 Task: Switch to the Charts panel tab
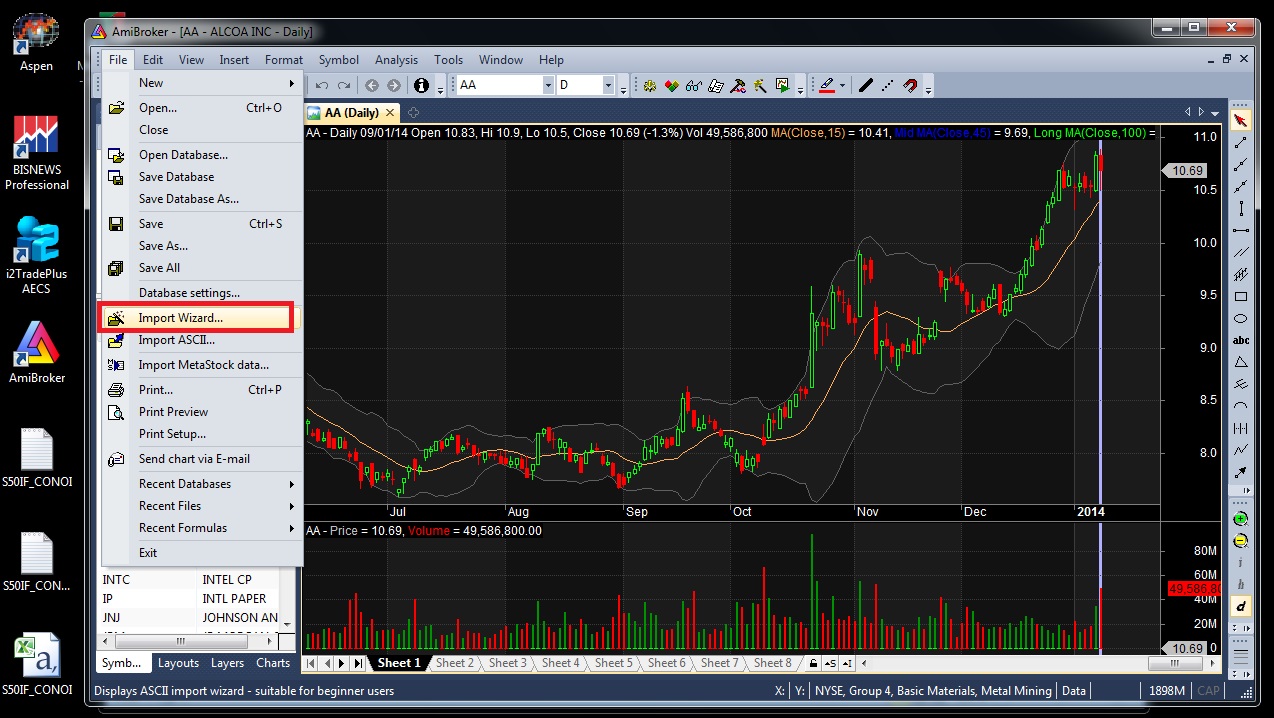273,663
